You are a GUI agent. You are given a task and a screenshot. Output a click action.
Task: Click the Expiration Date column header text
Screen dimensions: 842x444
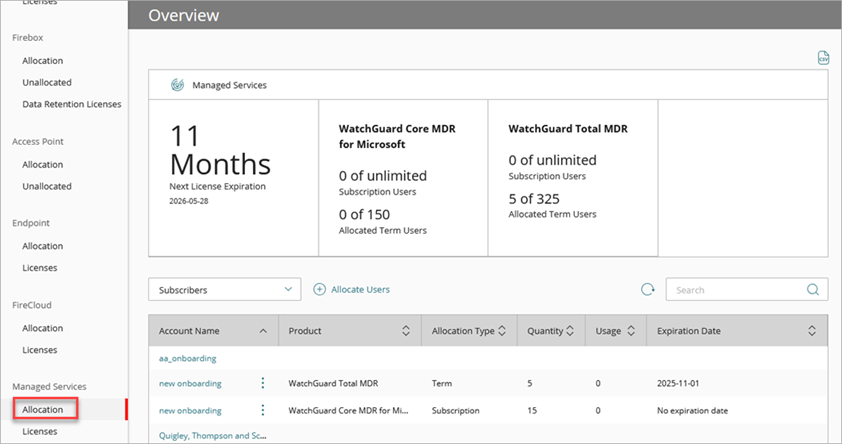point(689,331)
